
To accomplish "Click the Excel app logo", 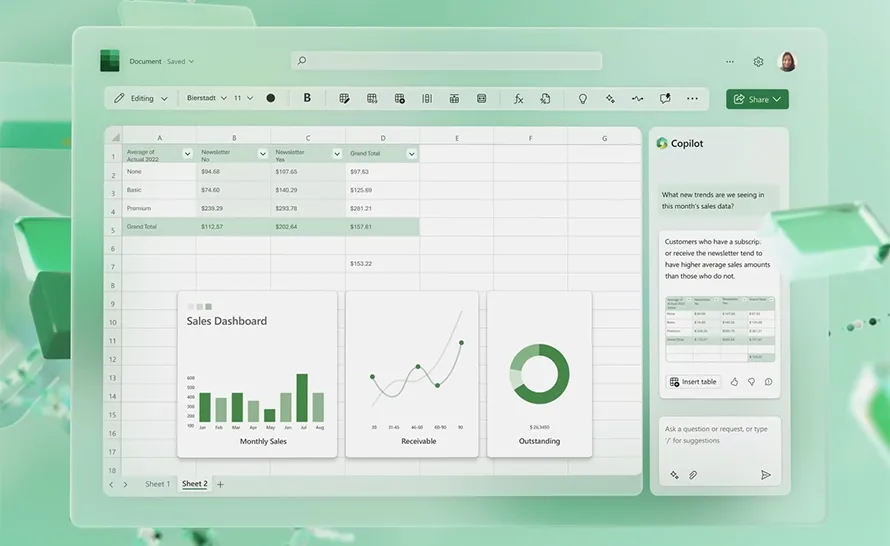I will click(x=110, y=60).
